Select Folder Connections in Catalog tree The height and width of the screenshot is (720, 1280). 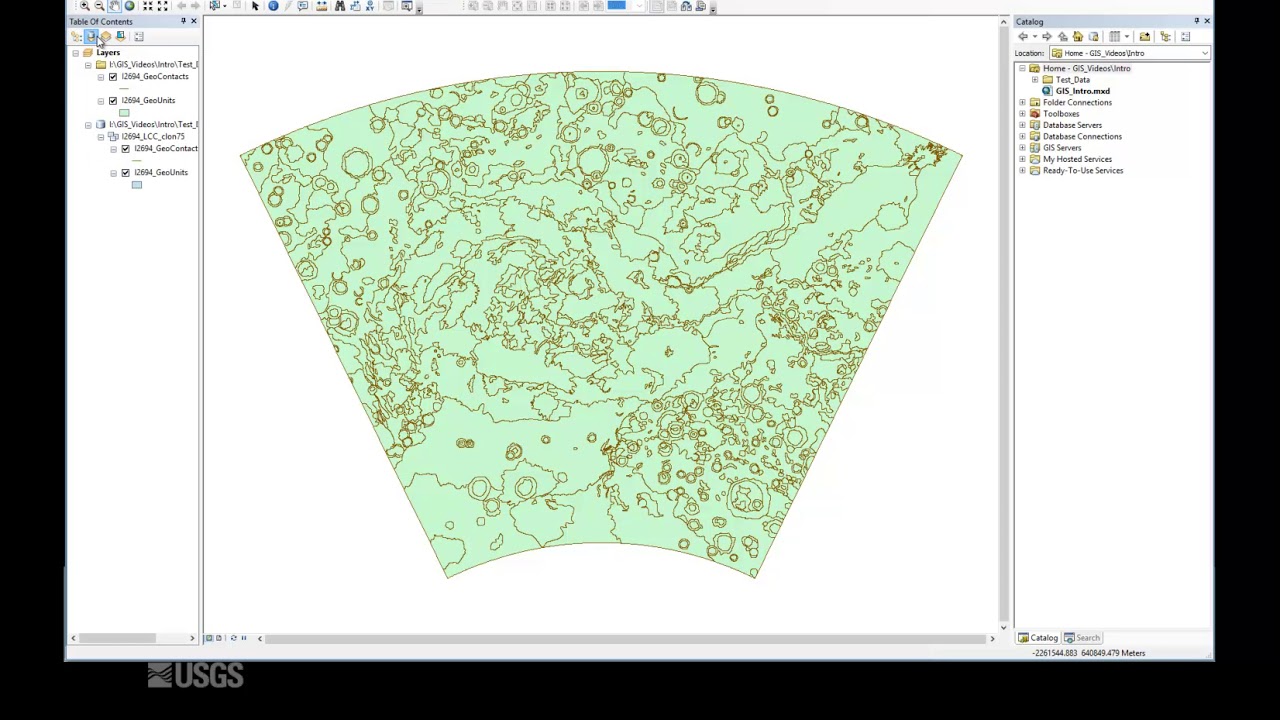coord(1076,103)
